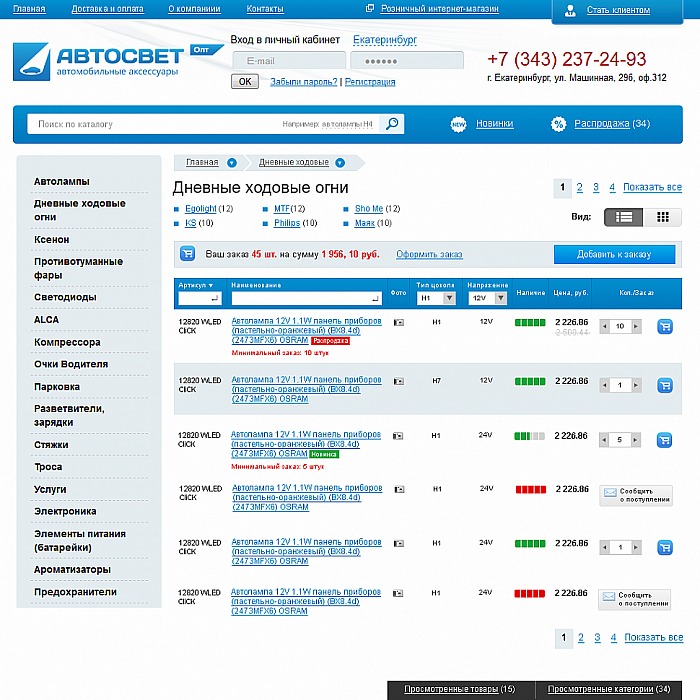The width and height of the screenshot is (700, 700).
Task: Open the Главная top menu item
Action: (29, 8)
